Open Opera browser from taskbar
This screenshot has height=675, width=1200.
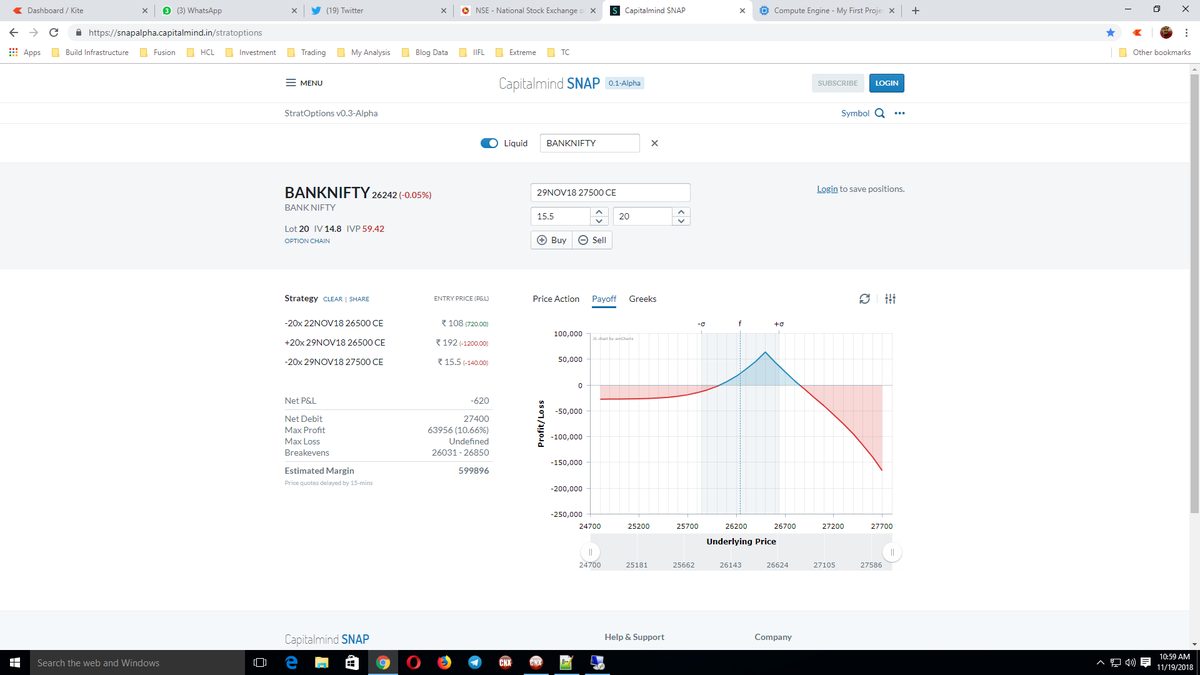point(413,662)
